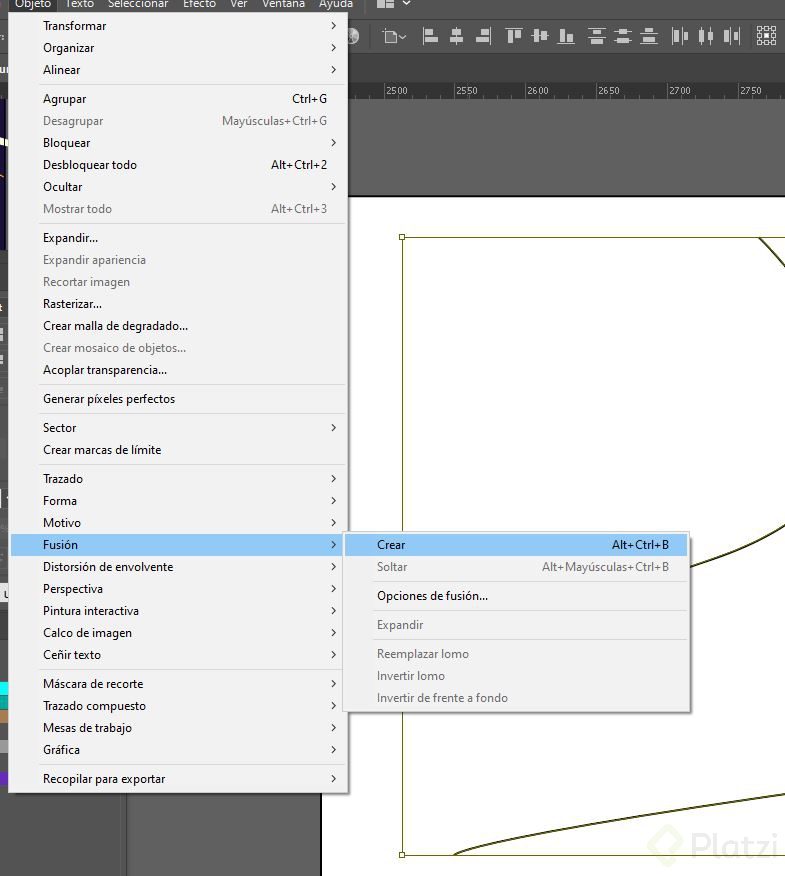Screen dimensions: 785x876
Task: Open the Efecto menu
Action: coord(199,4)
